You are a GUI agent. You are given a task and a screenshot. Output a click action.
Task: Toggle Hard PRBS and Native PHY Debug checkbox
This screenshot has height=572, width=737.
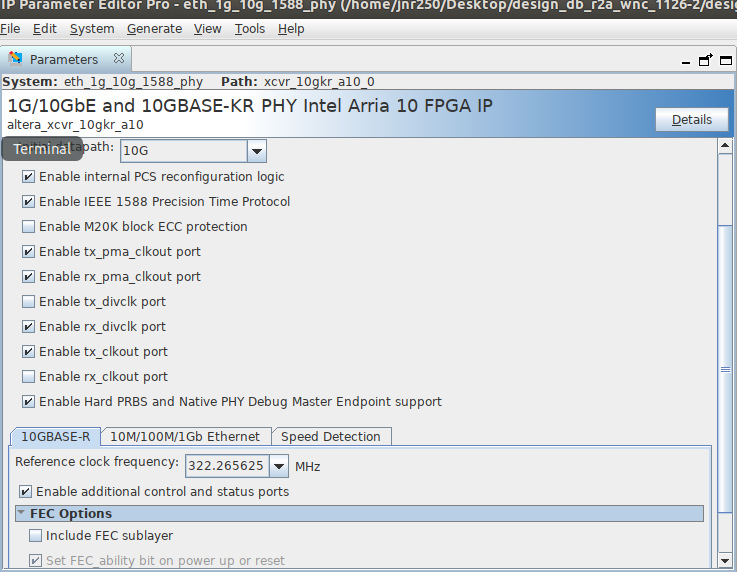28,401
